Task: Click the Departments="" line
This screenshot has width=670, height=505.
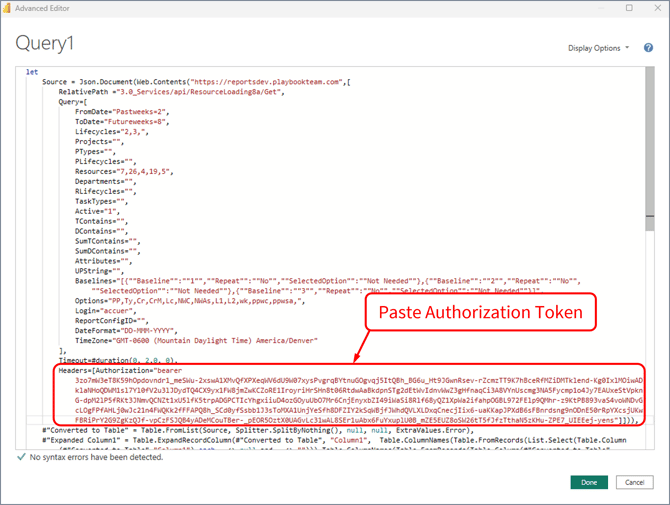Action: click(x=106, y=181)
